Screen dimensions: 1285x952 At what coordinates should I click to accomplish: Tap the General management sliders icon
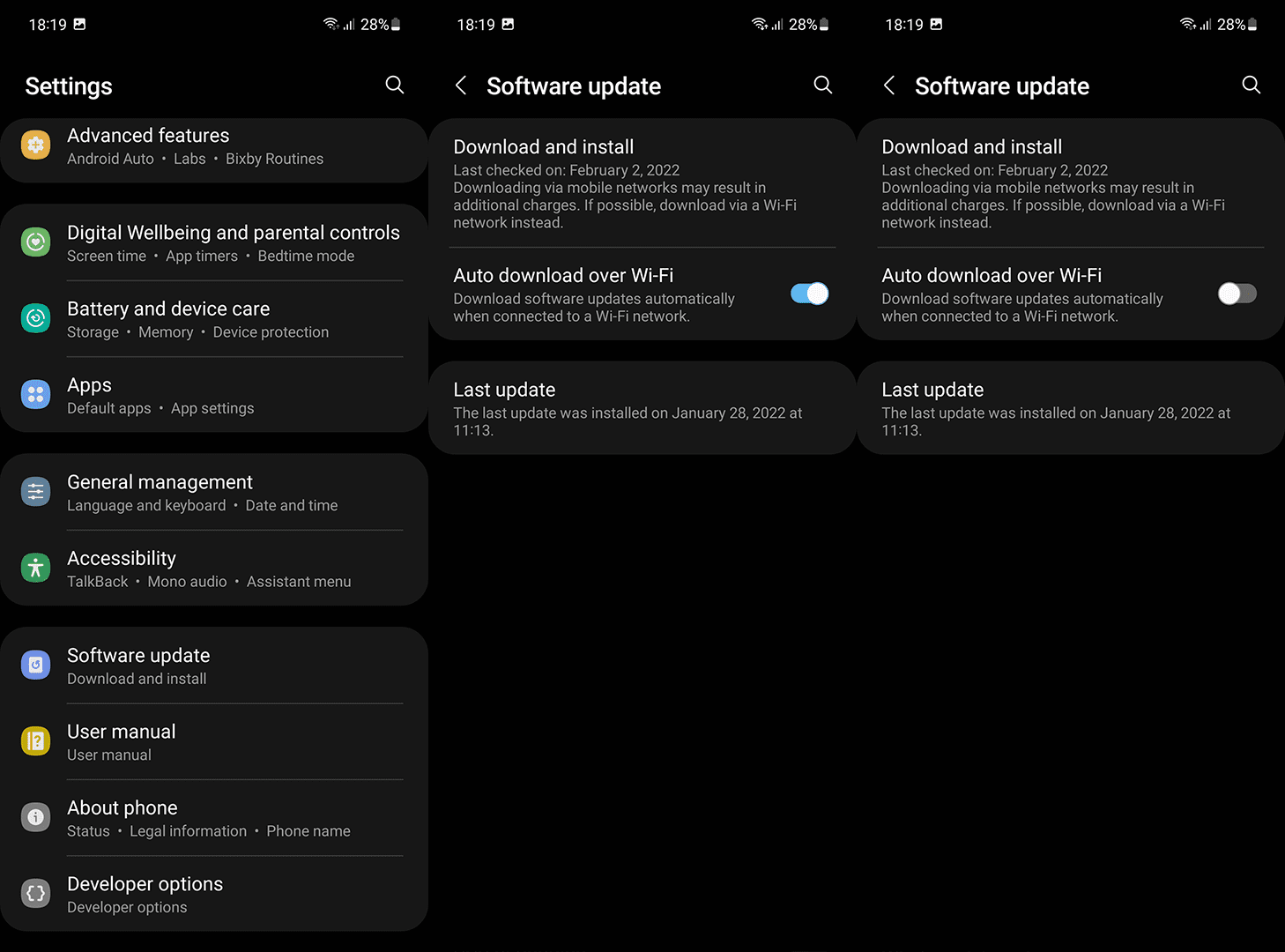point(36,492)
